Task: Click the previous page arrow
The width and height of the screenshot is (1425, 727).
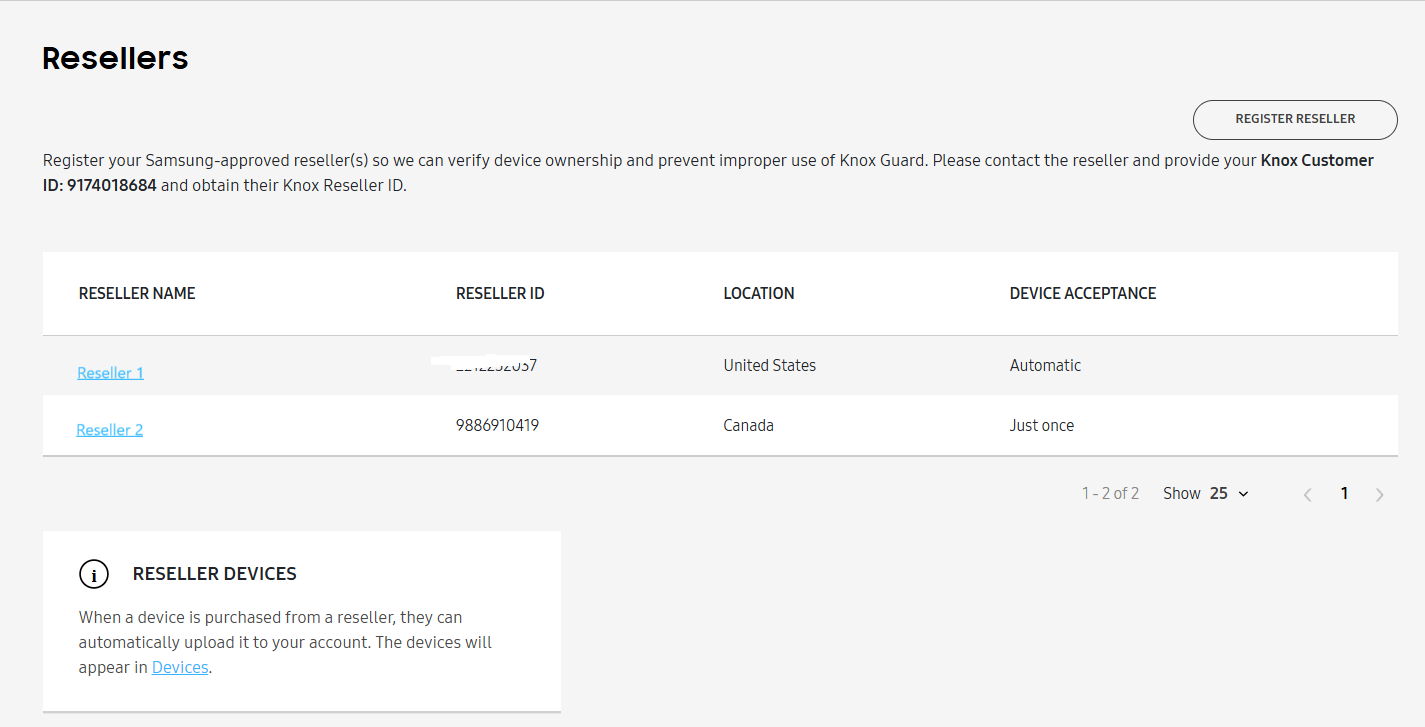Action: 1308,493
